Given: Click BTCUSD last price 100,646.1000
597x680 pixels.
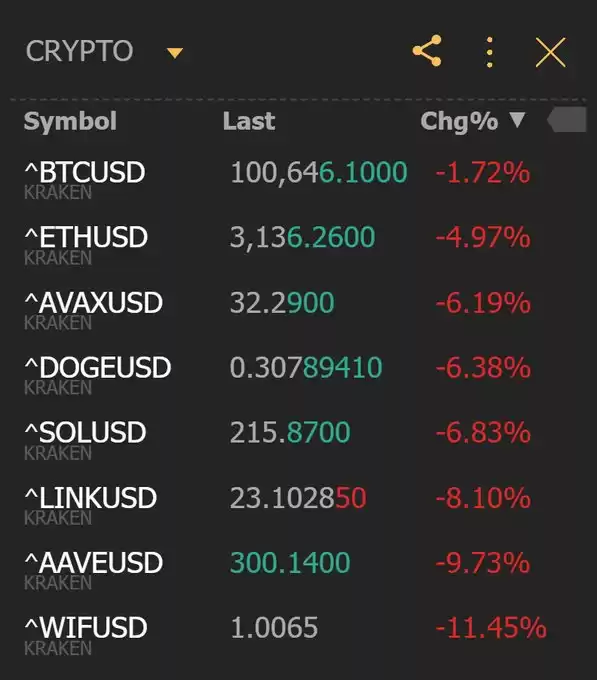Looking at the screenshot, I should pyautogui.click(x=319, y=172).
